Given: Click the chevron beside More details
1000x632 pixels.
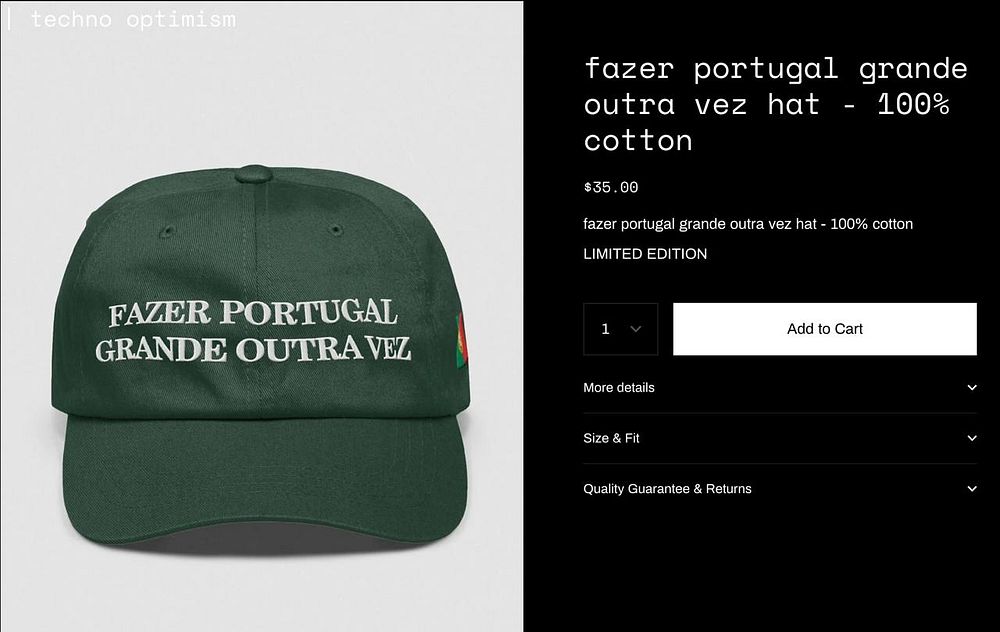Looking at the screenshot, I should click(x=972, y=388).
